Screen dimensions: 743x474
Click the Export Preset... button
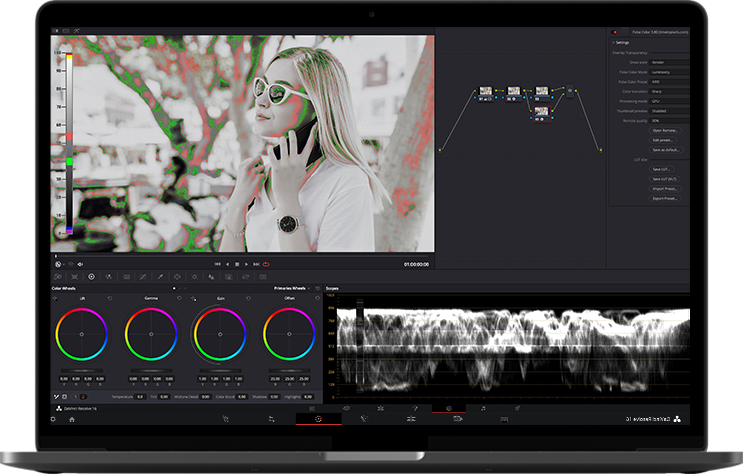(x=666, y=198)
